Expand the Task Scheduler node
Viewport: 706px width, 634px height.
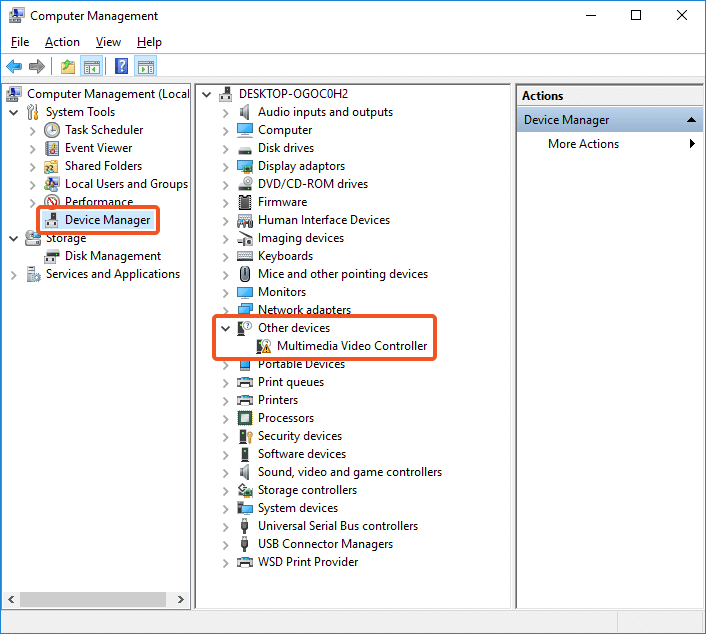pyautogui.click(x=32, y=131)
